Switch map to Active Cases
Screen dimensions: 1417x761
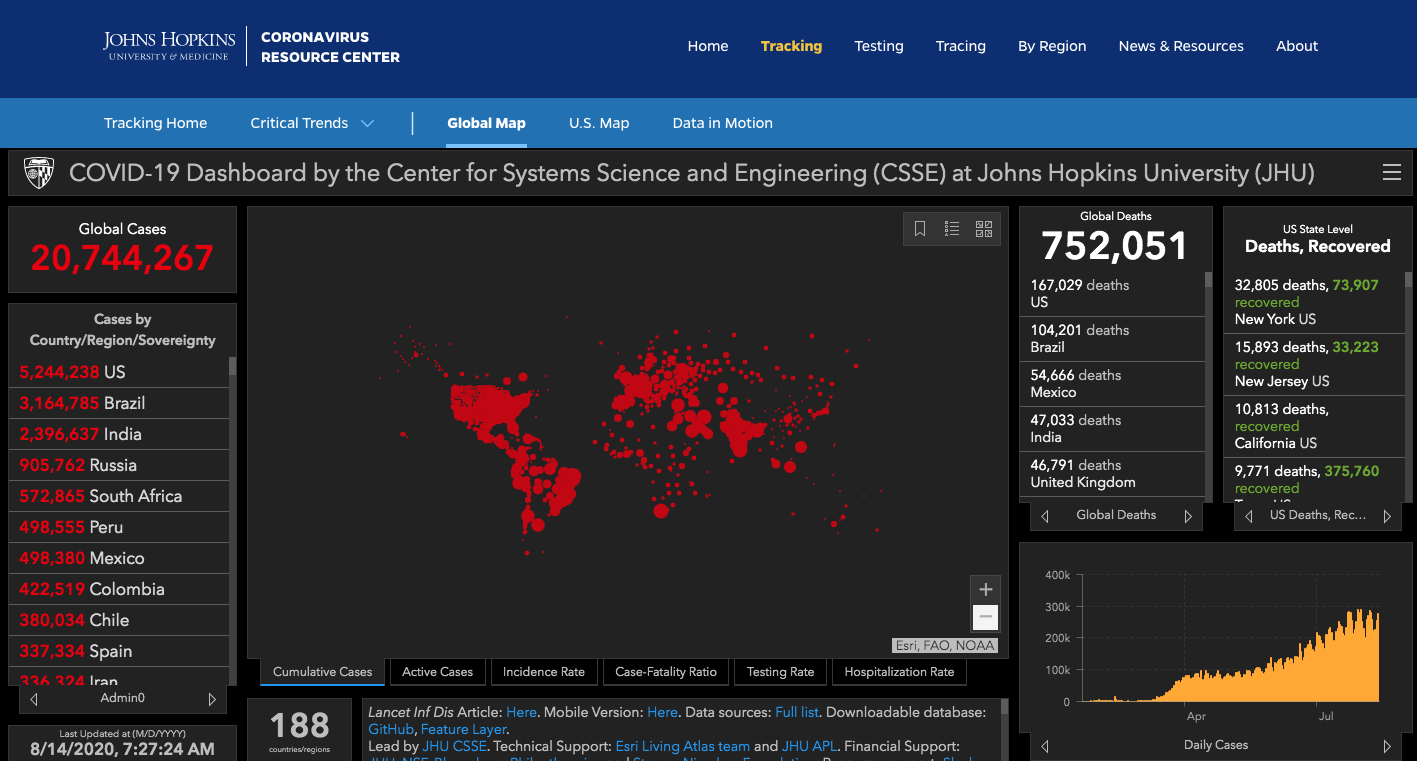pyautogui.click(x=437, y=672)
